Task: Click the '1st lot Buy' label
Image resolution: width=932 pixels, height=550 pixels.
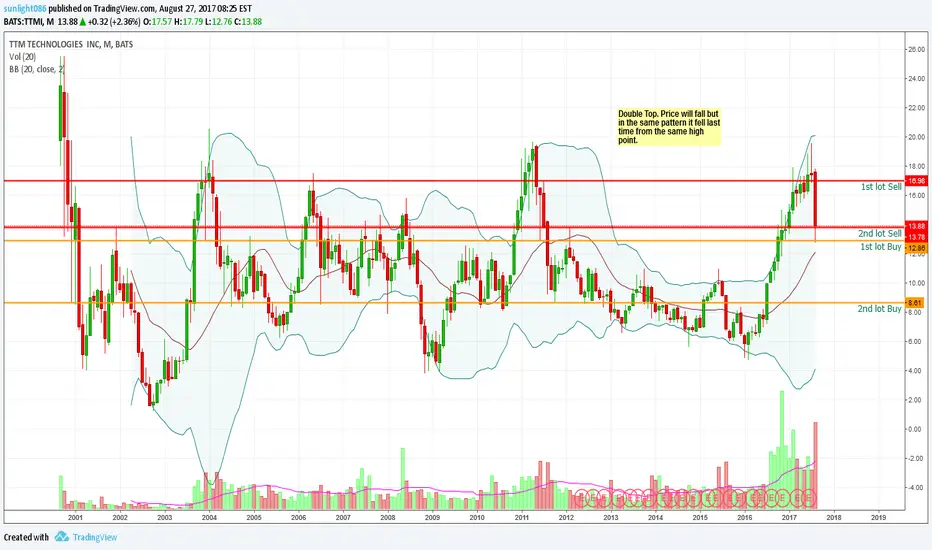Action: click(881, 247)
